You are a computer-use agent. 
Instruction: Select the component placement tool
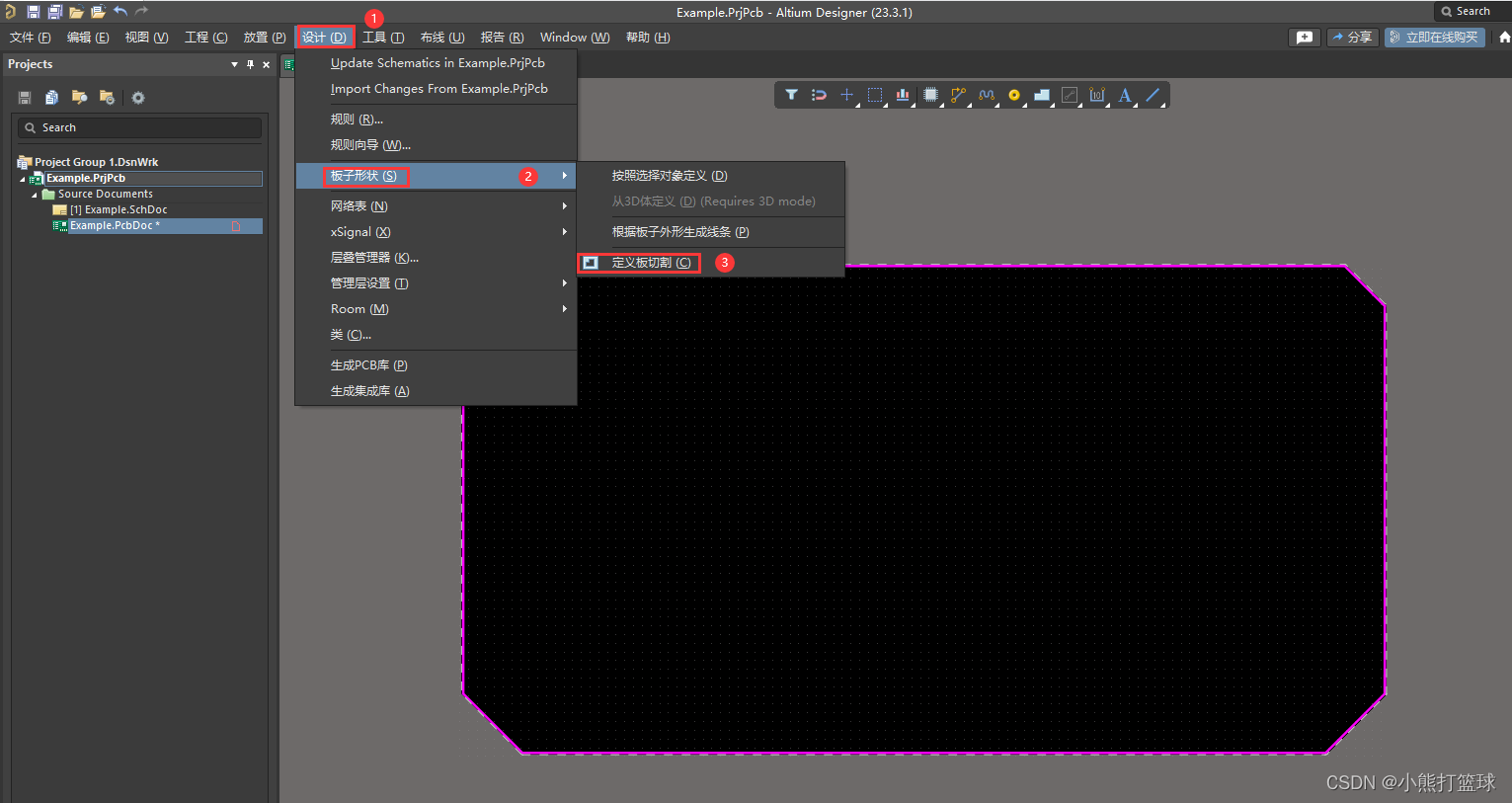click(x=930, y=95)
